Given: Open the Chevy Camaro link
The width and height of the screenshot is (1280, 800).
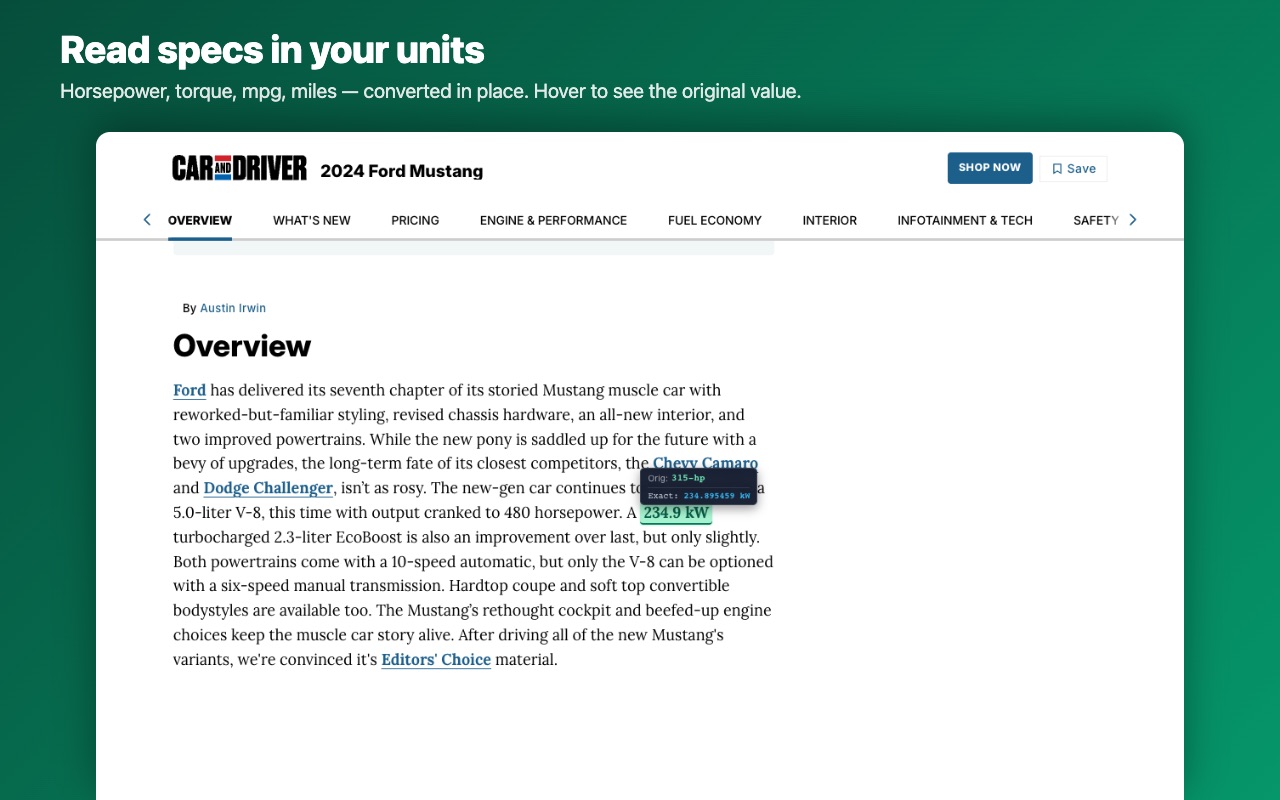Looking at the screenshot, I should coord(705,463).
